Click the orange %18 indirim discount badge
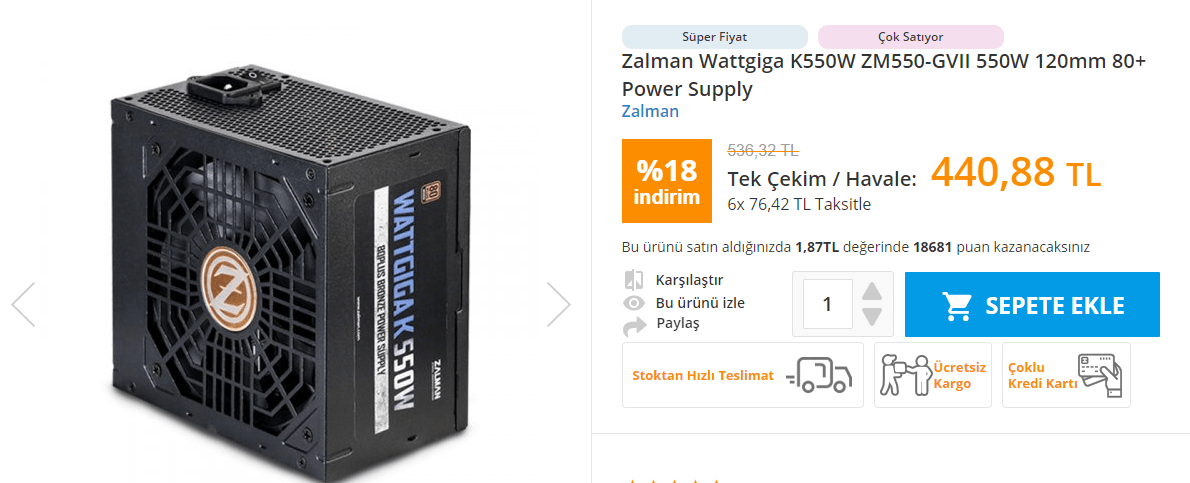 [x=666, y=182]
